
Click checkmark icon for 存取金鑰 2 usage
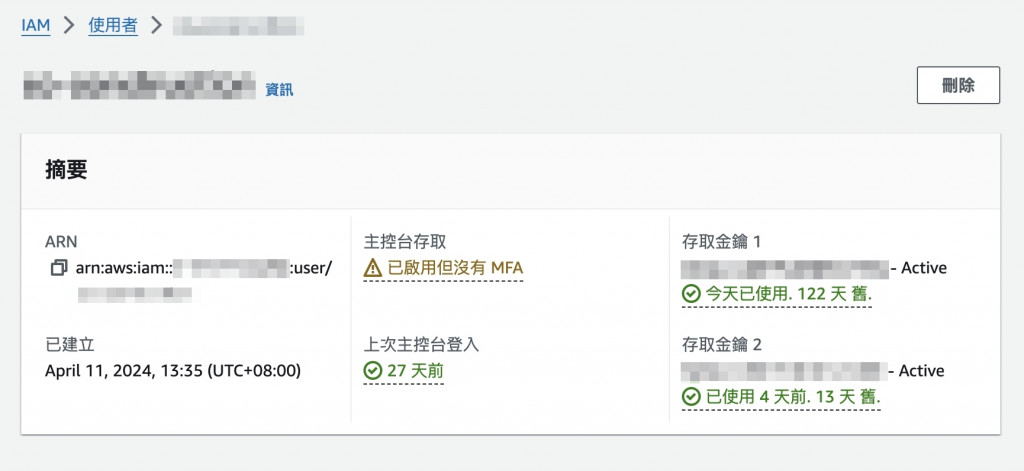click(690, 397)
